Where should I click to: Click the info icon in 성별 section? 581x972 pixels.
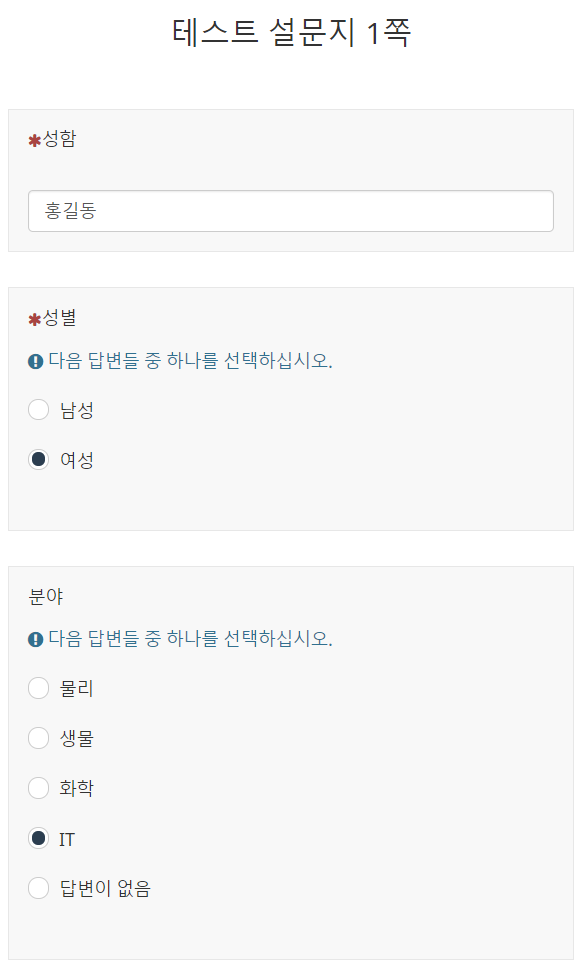tap(35, 361)
